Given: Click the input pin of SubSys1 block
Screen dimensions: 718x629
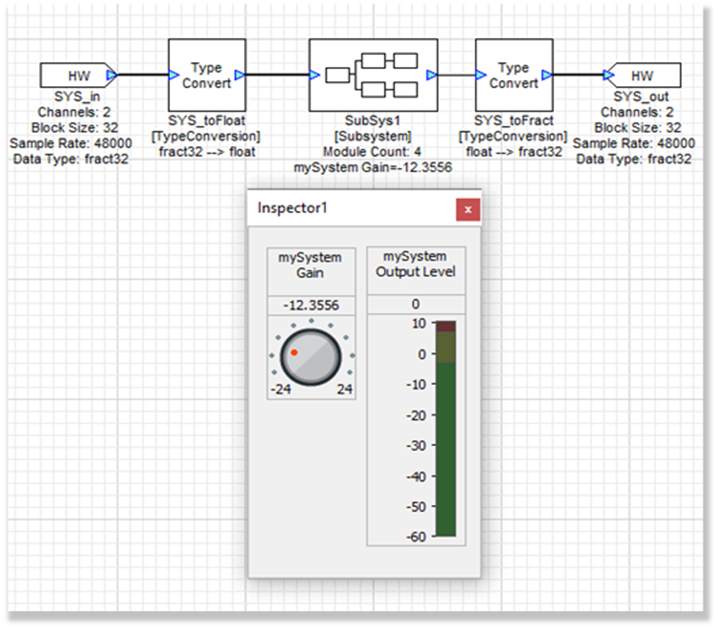Looking at the screenshot, I should (315, 74).
